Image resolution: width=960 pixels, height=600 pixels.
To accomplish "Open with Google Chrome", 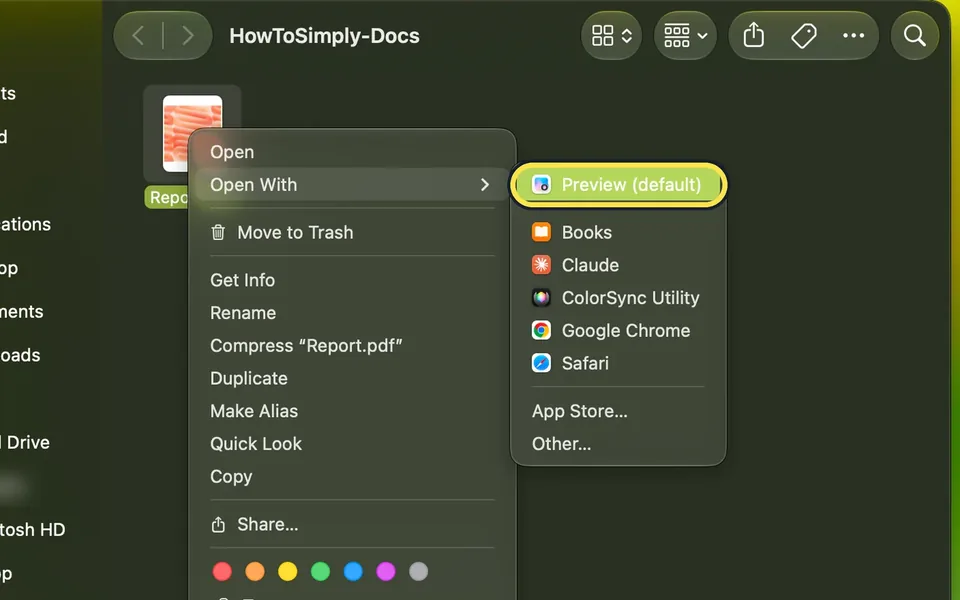I will click(x=618, y=331).
